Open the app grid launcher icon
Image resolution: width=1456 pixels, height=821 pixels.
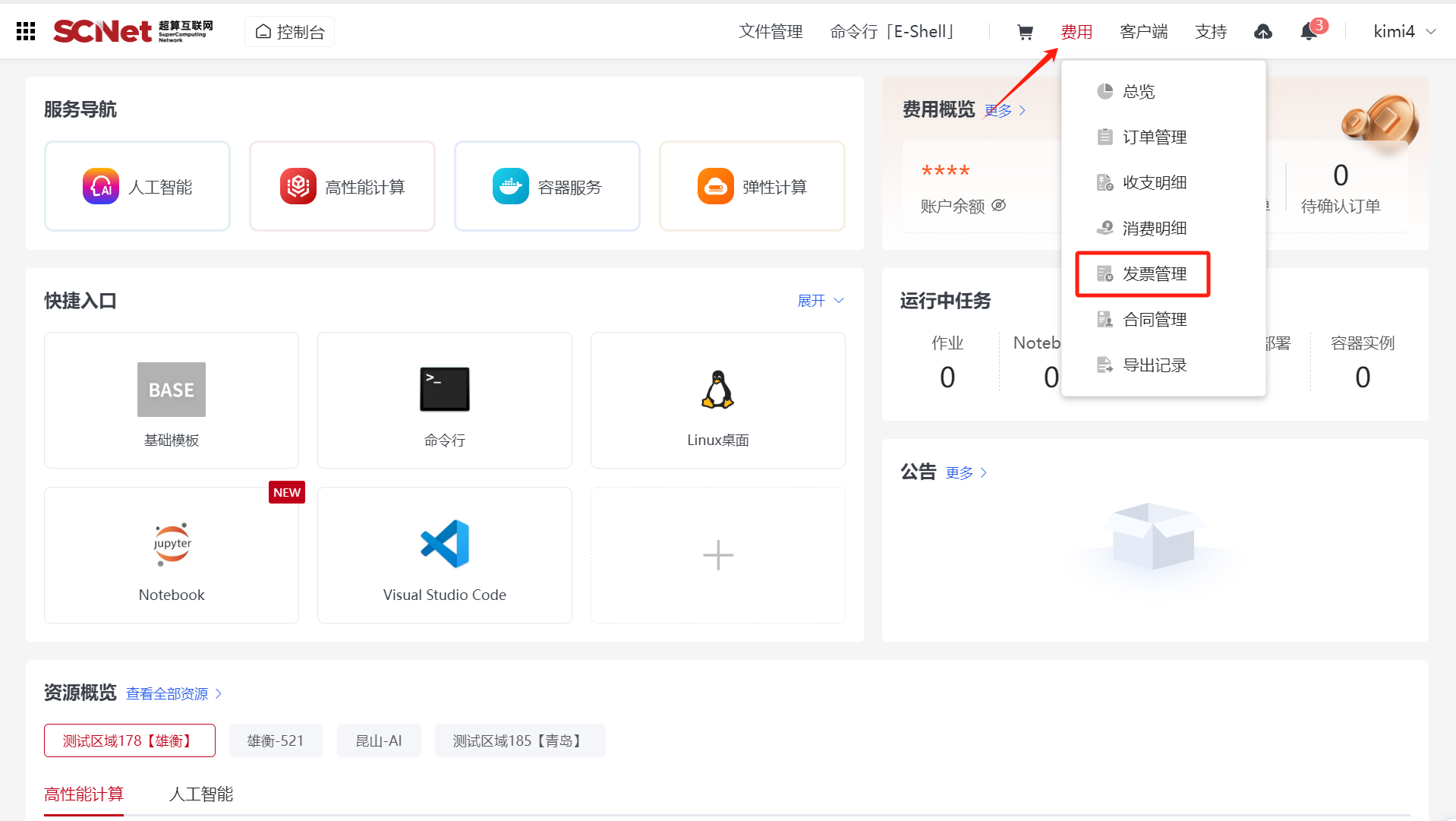coord(26,31)
